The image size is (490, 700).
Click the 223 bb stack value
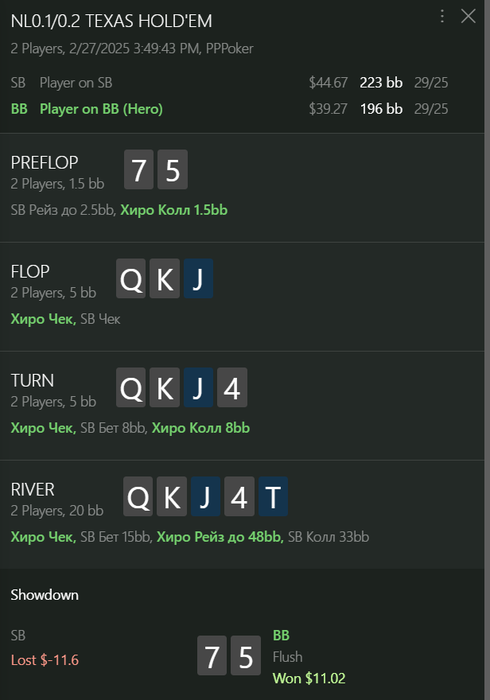click(x=381, y=83)
